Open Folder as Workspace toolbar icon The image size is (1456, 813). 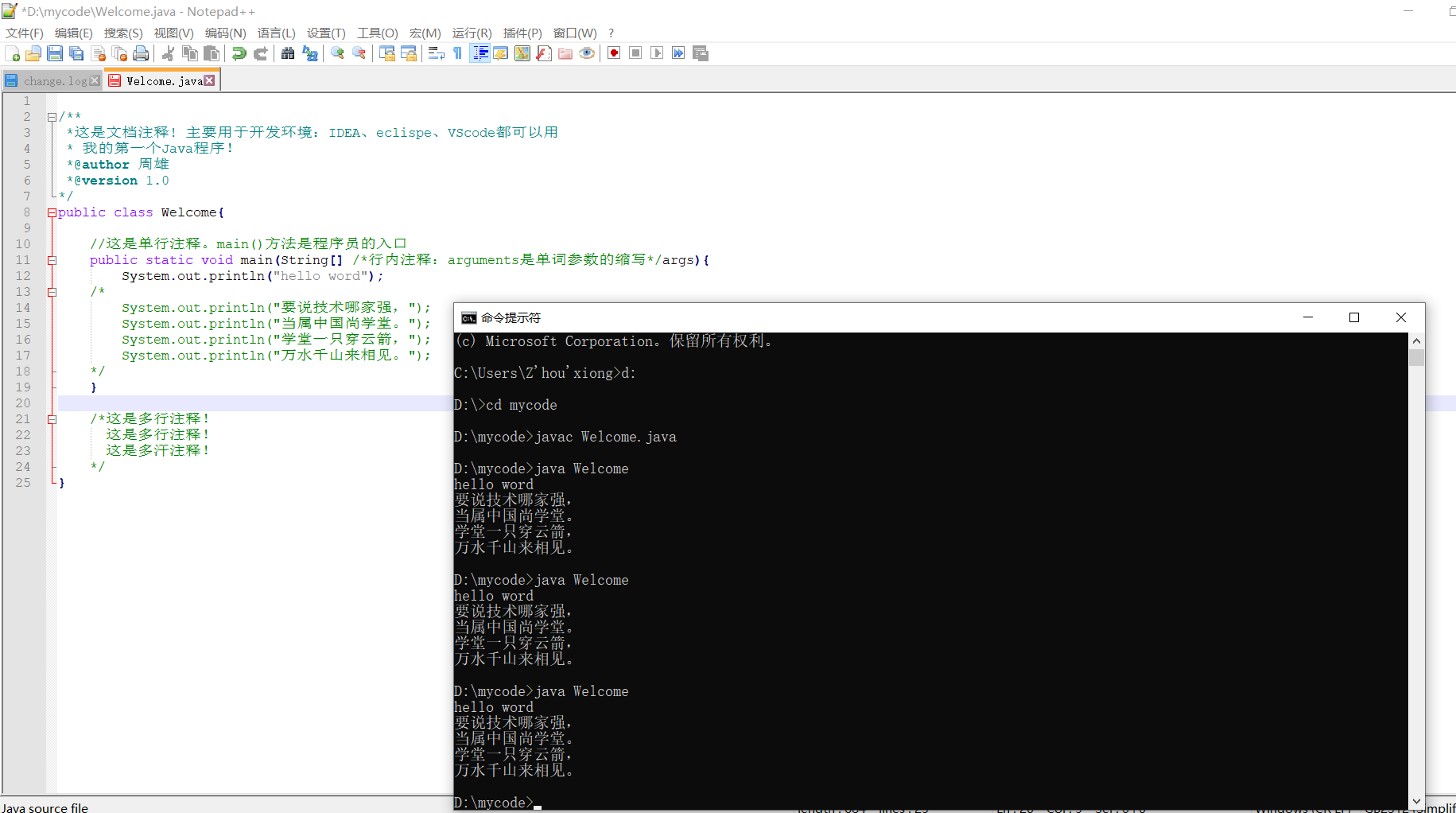(565, 53)
